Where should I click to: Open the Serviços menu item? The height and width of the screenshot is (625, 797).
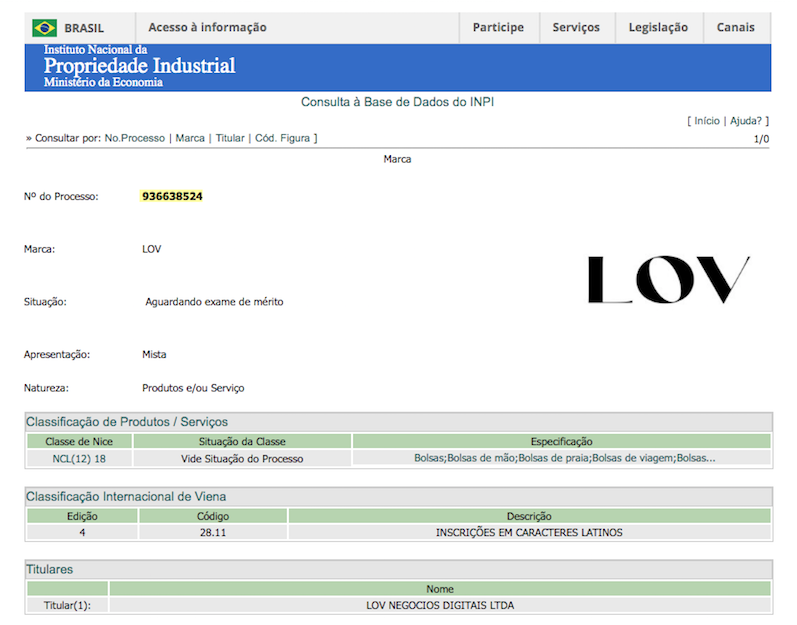576,27
